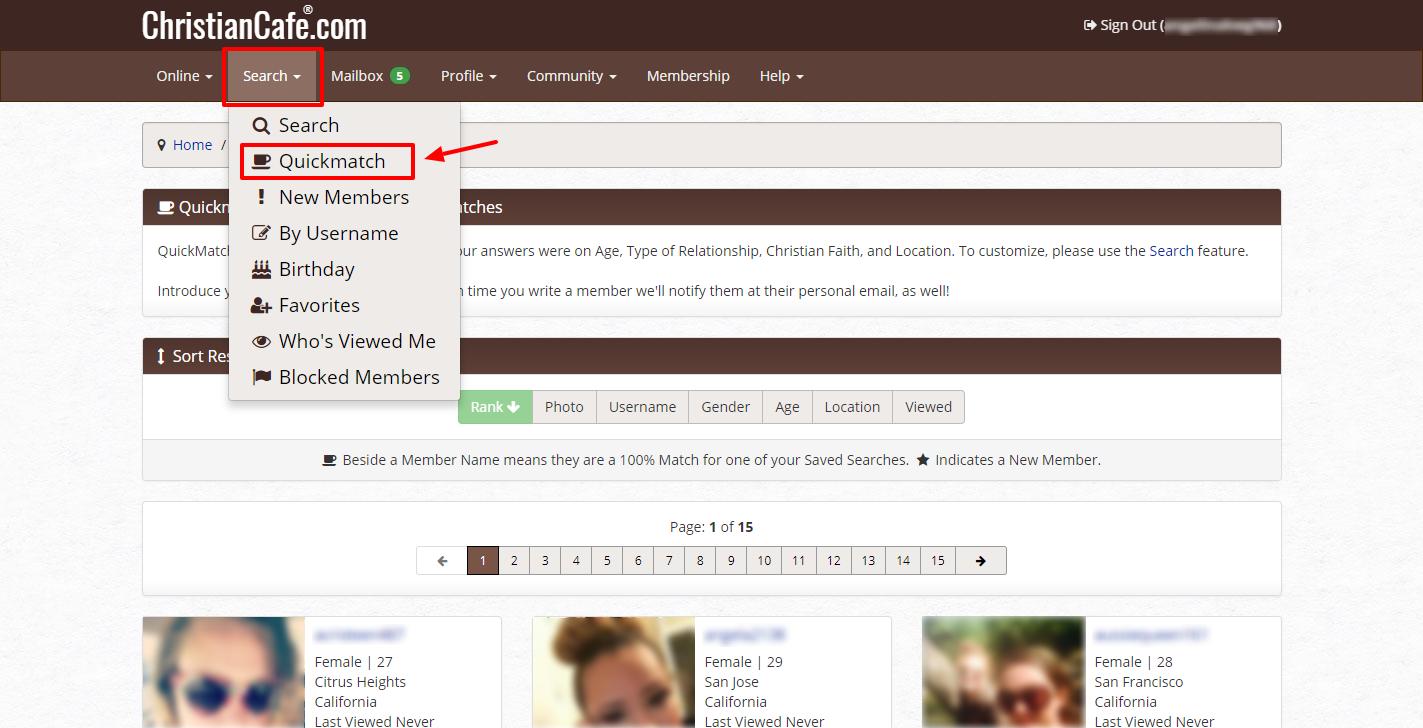Open the Help dropdown menu
Screen dimensions: 1423x728
(x=781, y=76)
